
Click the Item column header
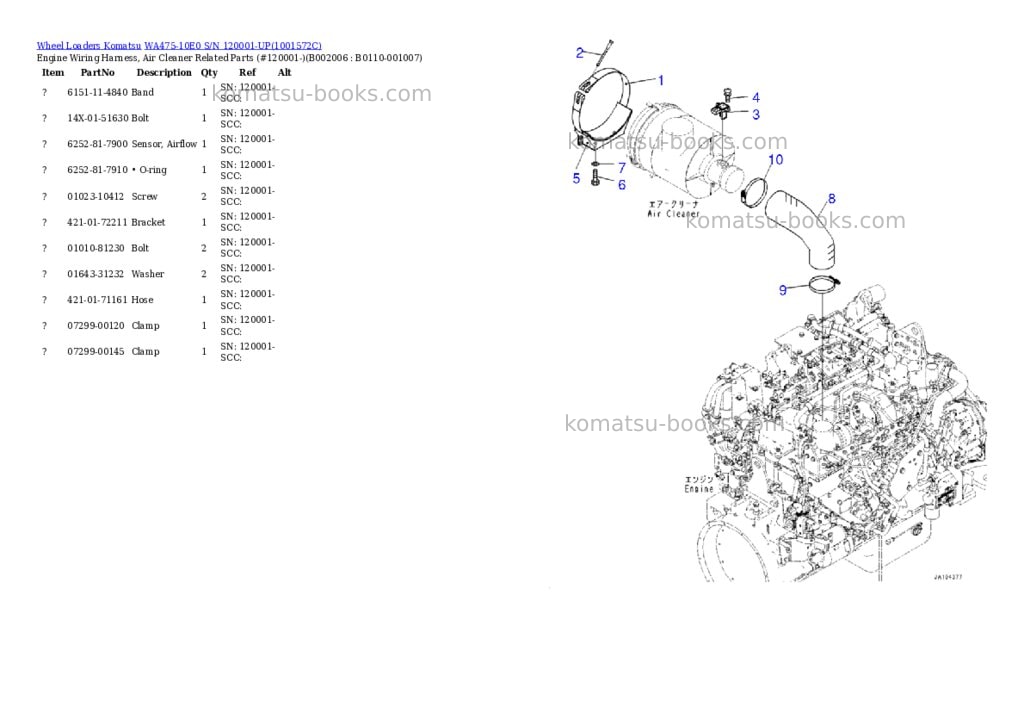pos(53,72)
